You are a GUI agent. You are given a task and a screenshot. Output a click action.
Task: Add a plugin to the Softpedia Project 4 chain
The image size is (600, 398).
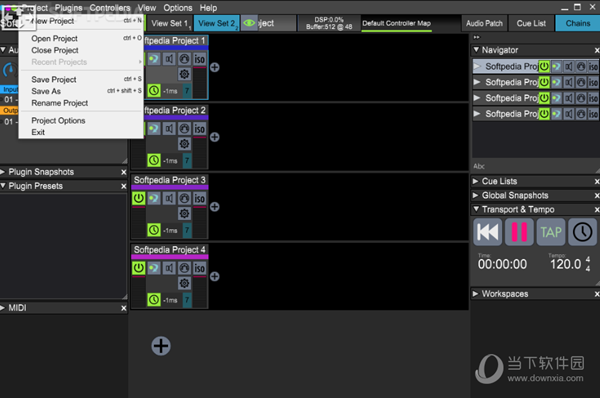(215, 276)
